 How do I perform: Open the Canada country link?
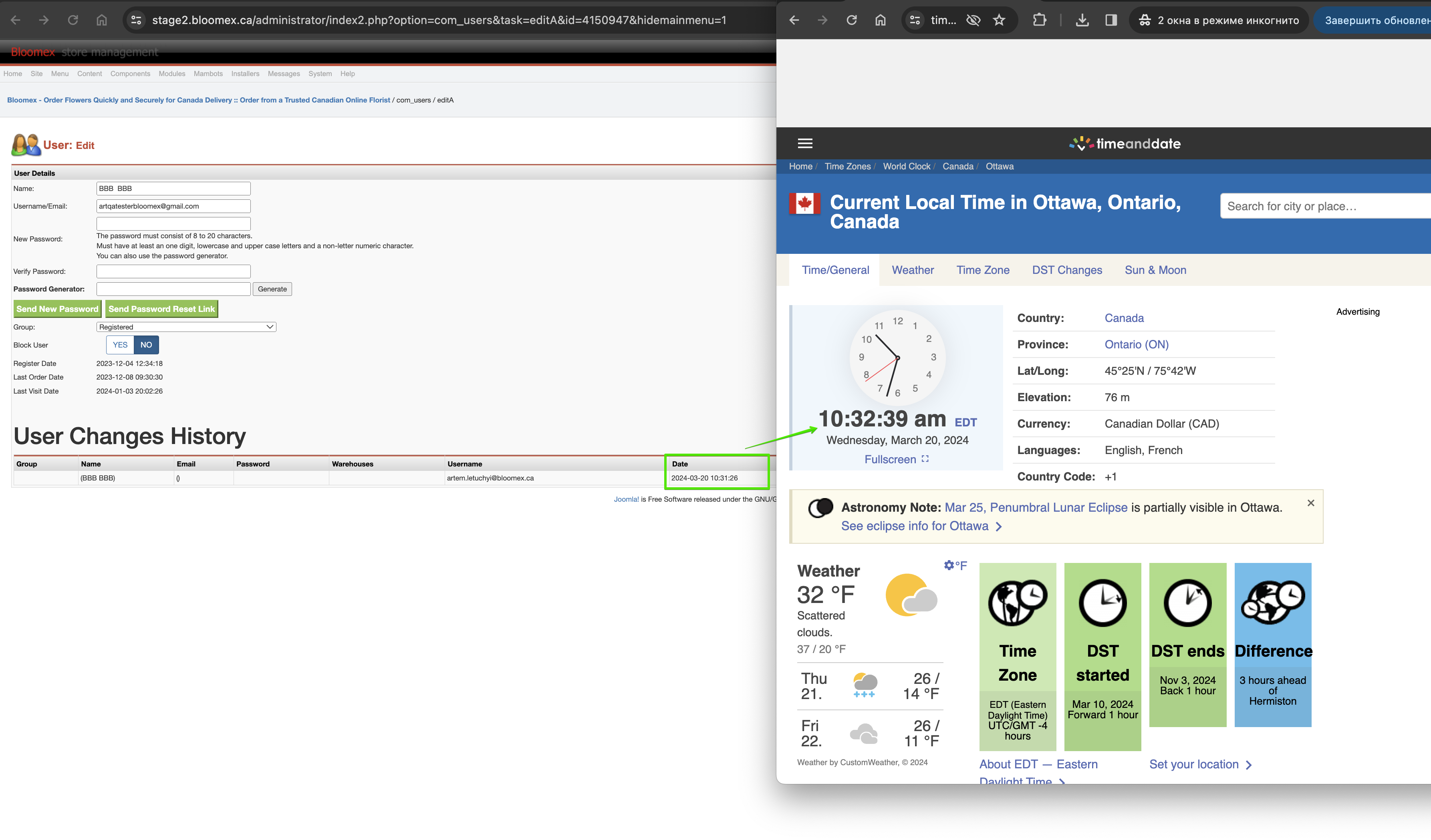(x=1124, y=318)
